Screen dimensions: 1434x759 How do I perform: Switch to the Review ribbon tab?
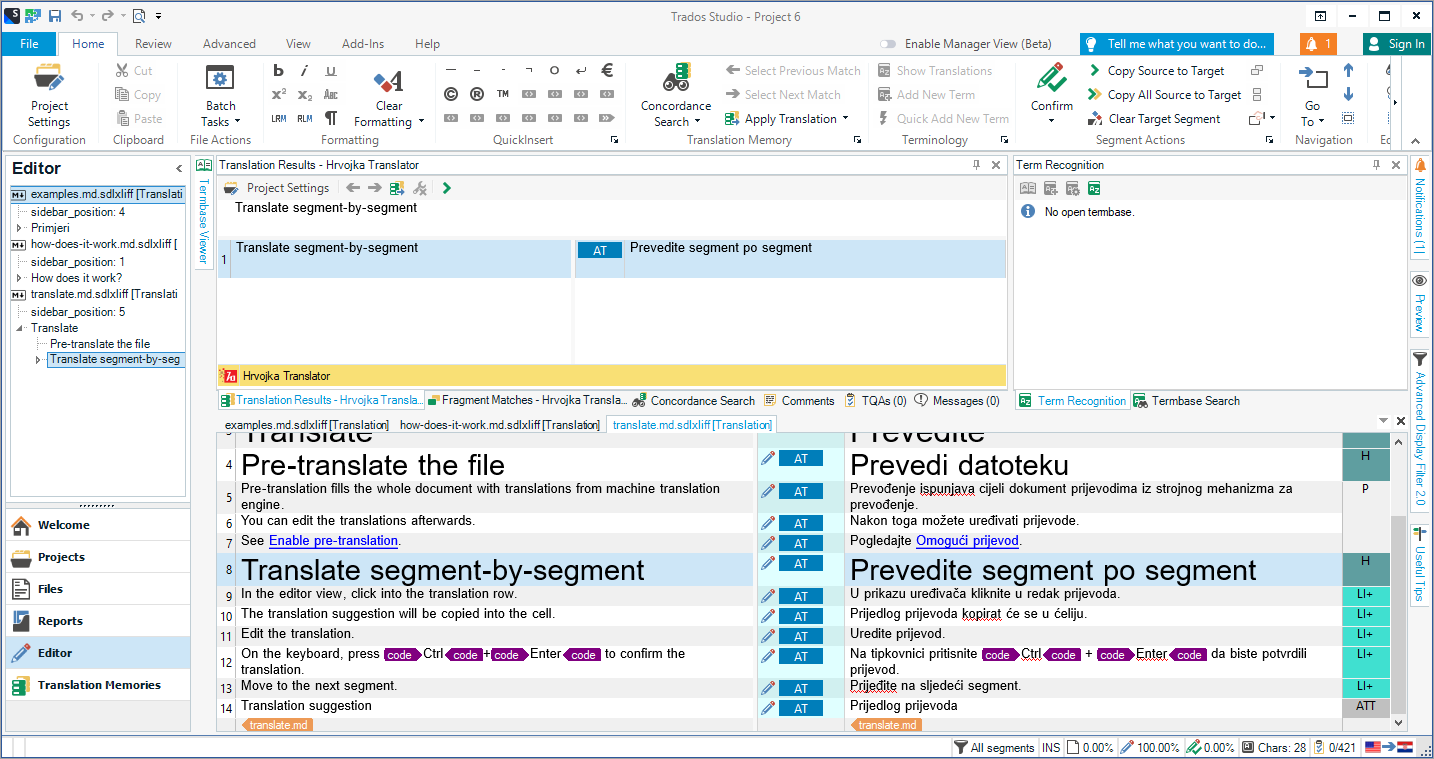click(x=153, y=44)
